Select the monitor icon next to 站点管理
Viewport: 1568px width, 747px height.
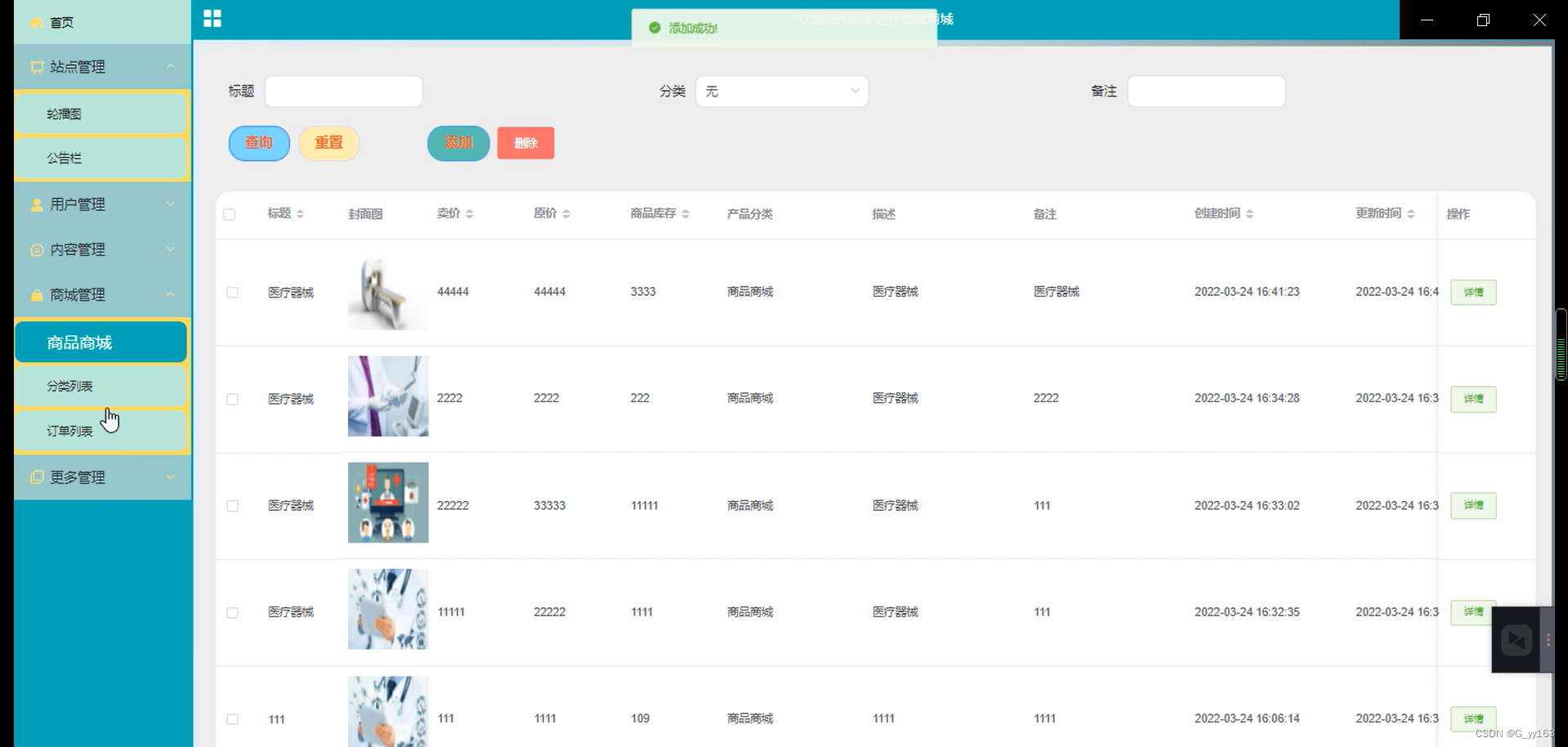point(36,67)
